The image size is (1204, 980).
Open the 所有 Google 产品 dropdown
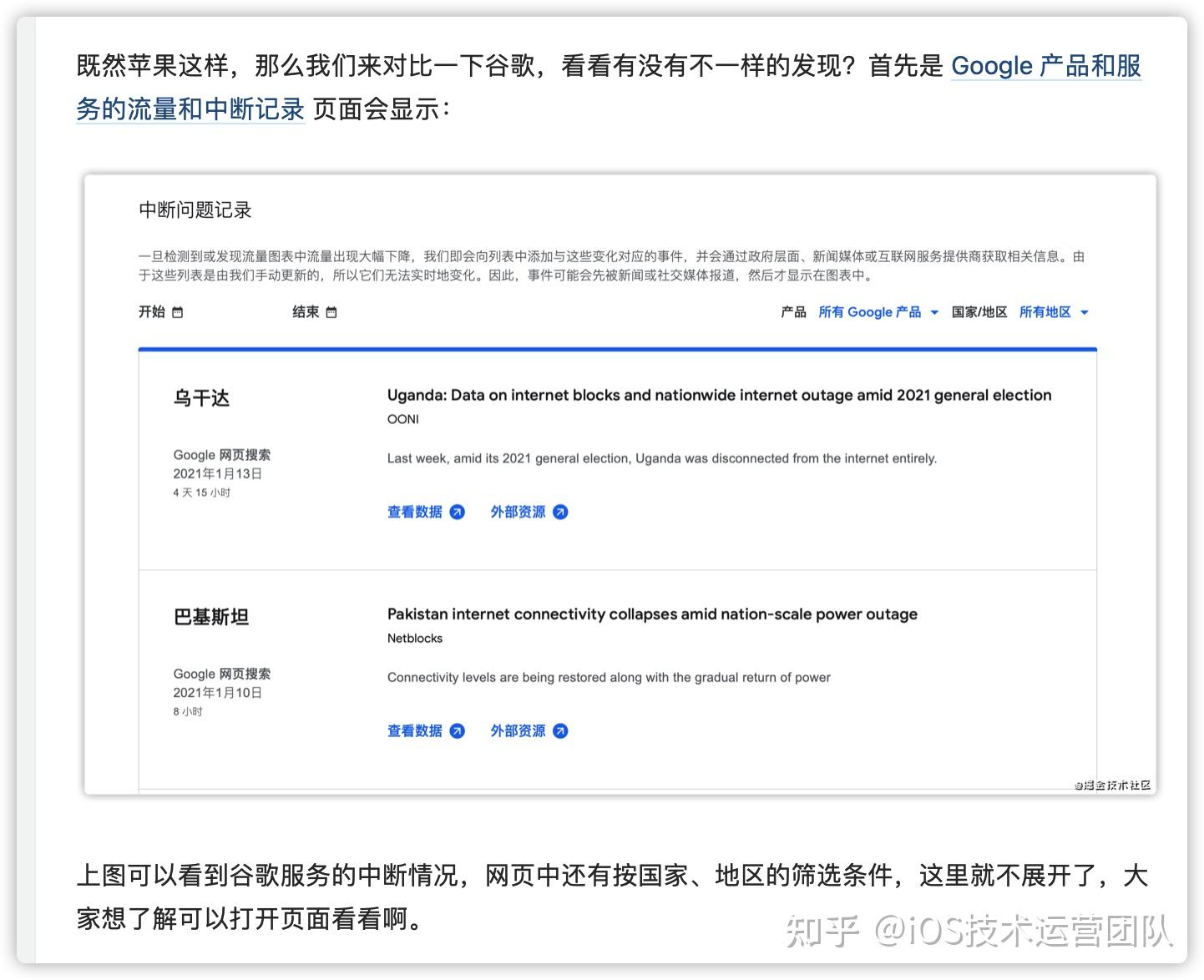[878, 312]
